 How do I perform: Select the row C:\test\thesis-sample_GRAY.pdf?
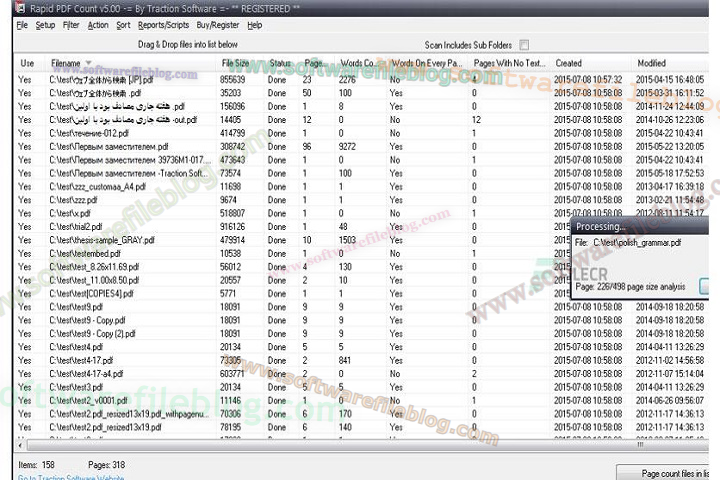pos(294,240)
